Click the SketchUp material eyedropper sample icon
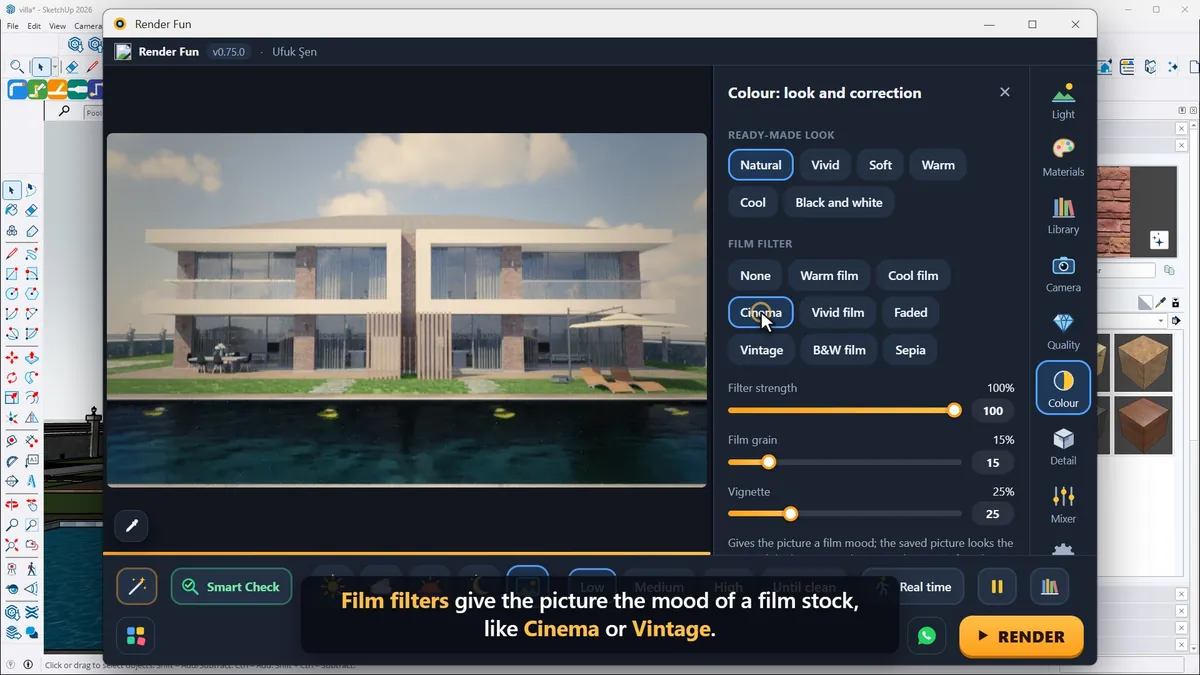The height and width of the screenshot is (675, 1200). pos(1161,303)
